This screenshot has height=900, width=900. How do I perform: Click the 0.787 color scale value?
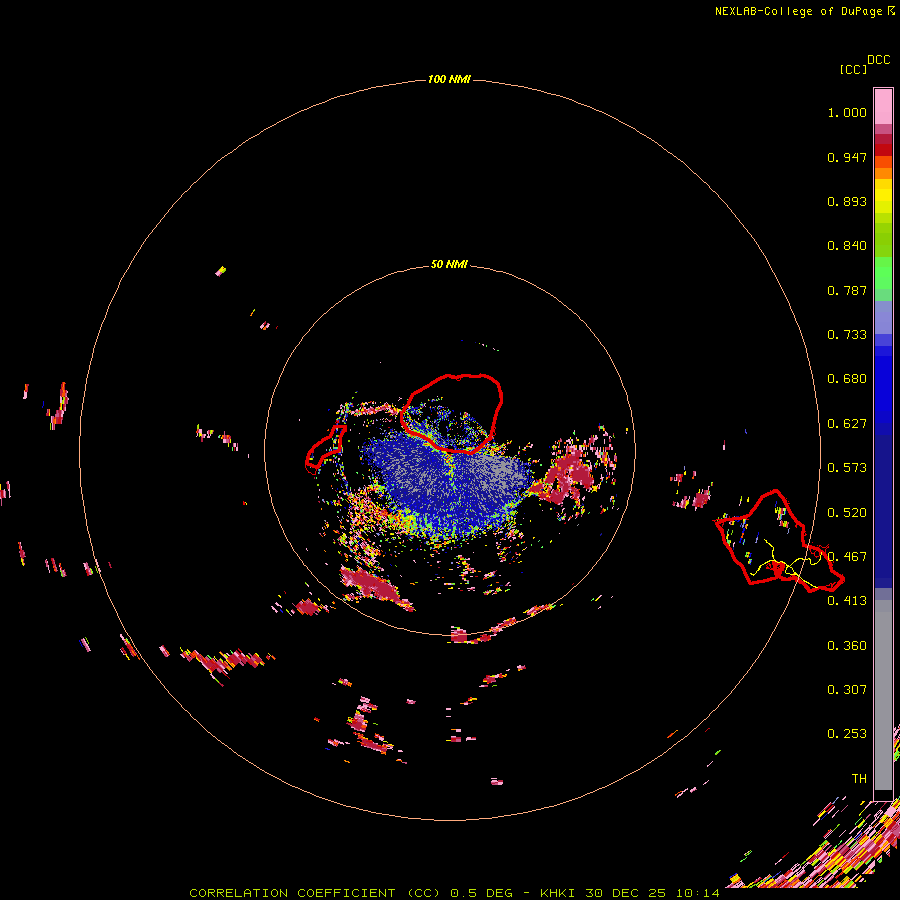847,290
